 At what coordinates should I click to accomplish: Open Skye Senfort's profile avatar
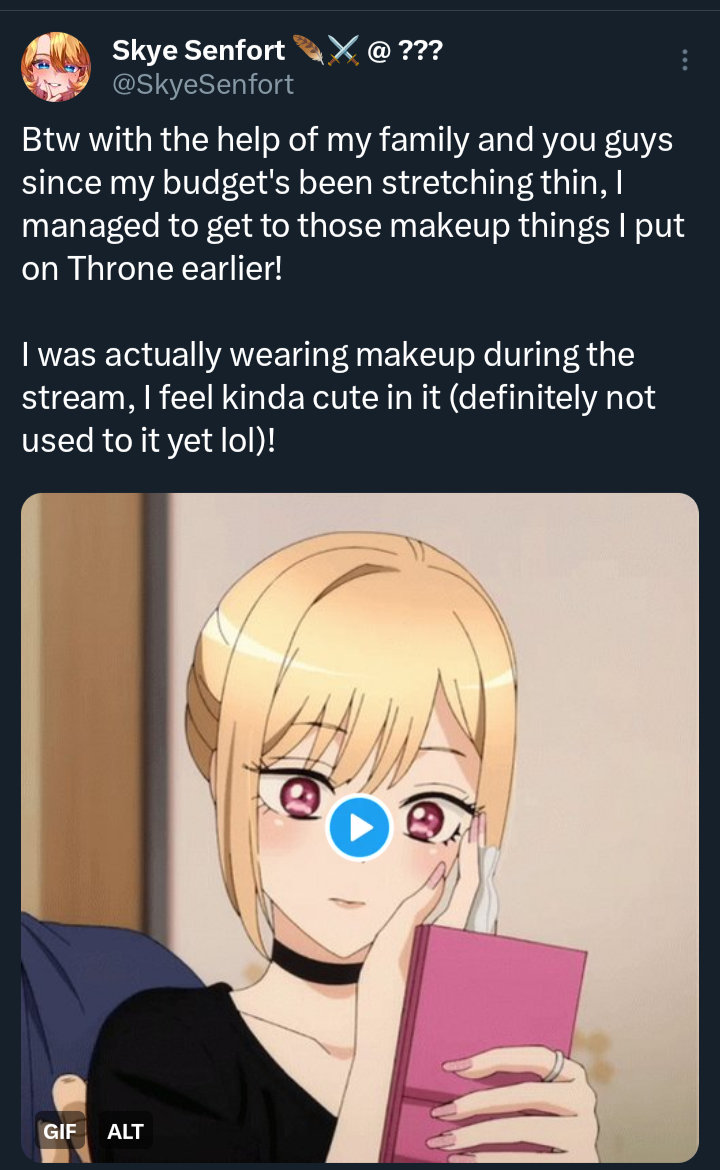pyautogui.click(x=56, y=67)
